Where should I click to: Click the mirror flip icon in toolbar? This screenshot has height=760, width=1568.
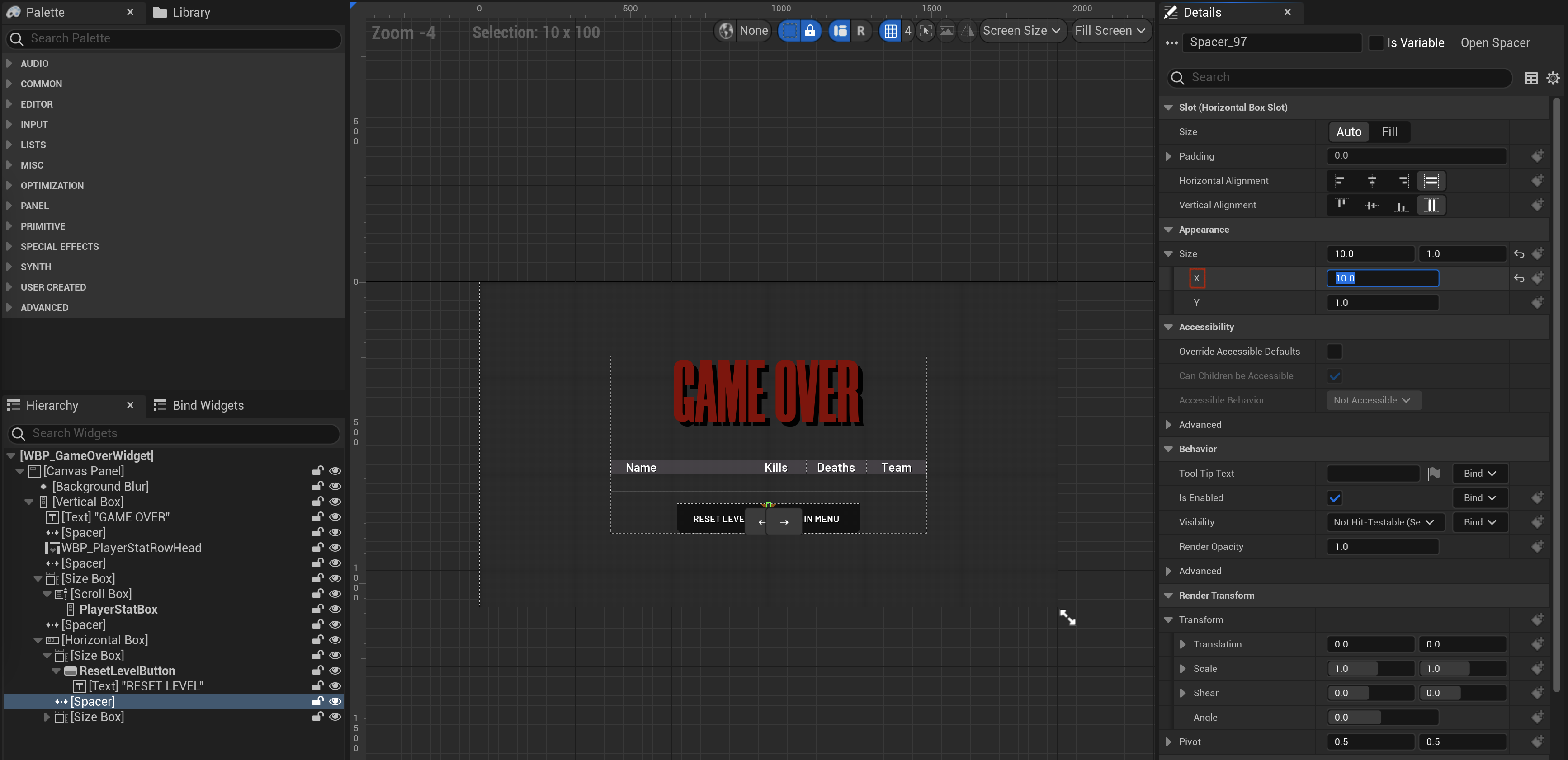[967, 30]
